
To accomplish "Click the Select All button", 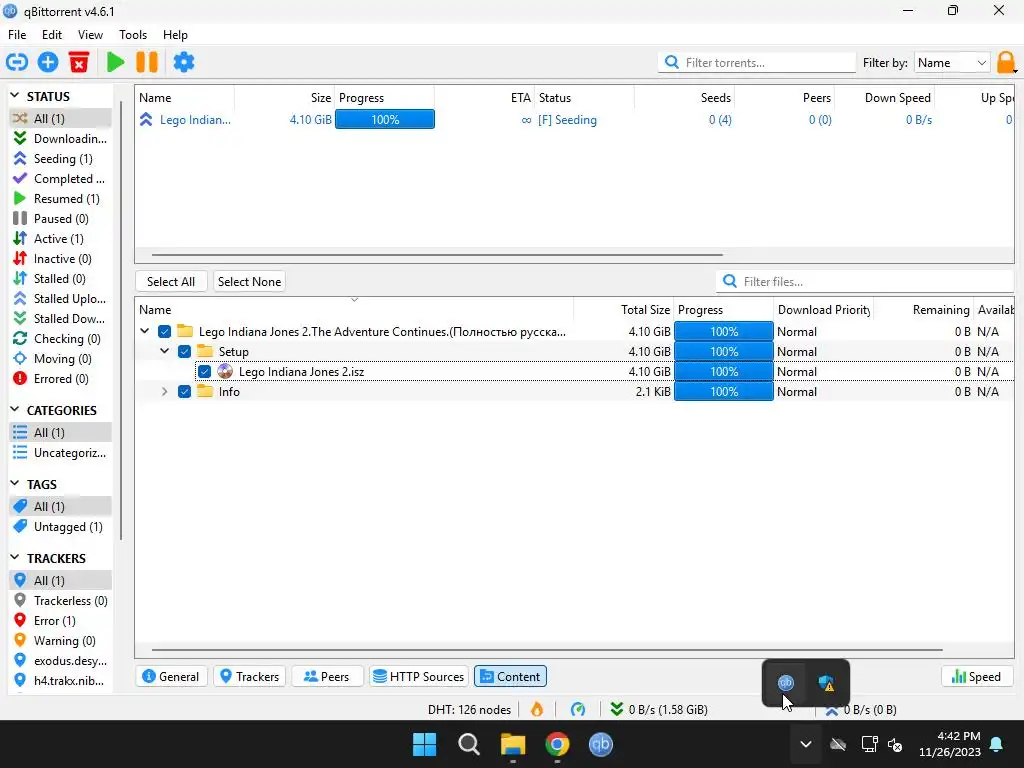I will pos(171,281).
